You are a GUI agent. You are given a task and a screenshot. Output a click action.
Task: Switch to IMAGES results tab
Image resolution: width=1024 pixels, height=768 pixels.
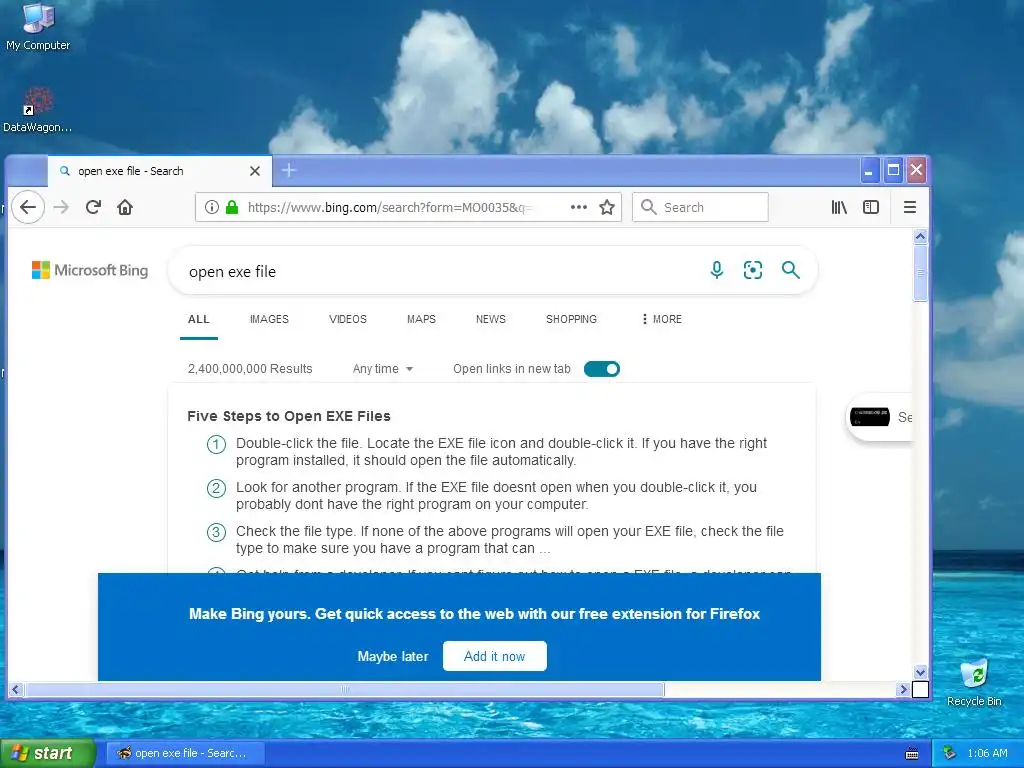(x=269, y=319)
